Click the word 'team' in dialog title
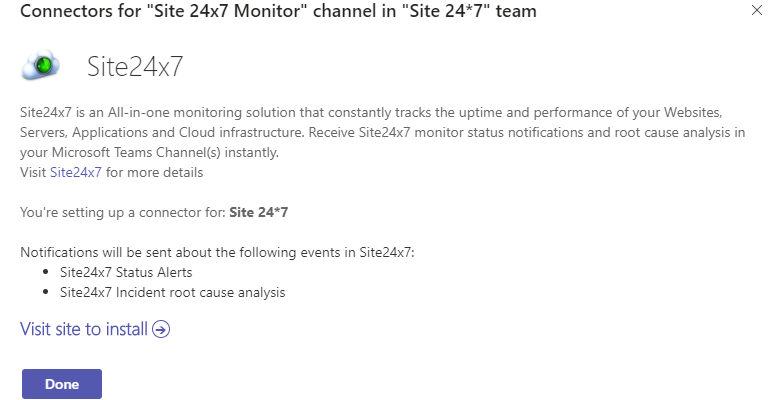The width and height of the screenshot is (771, 400). pos(516,11)
